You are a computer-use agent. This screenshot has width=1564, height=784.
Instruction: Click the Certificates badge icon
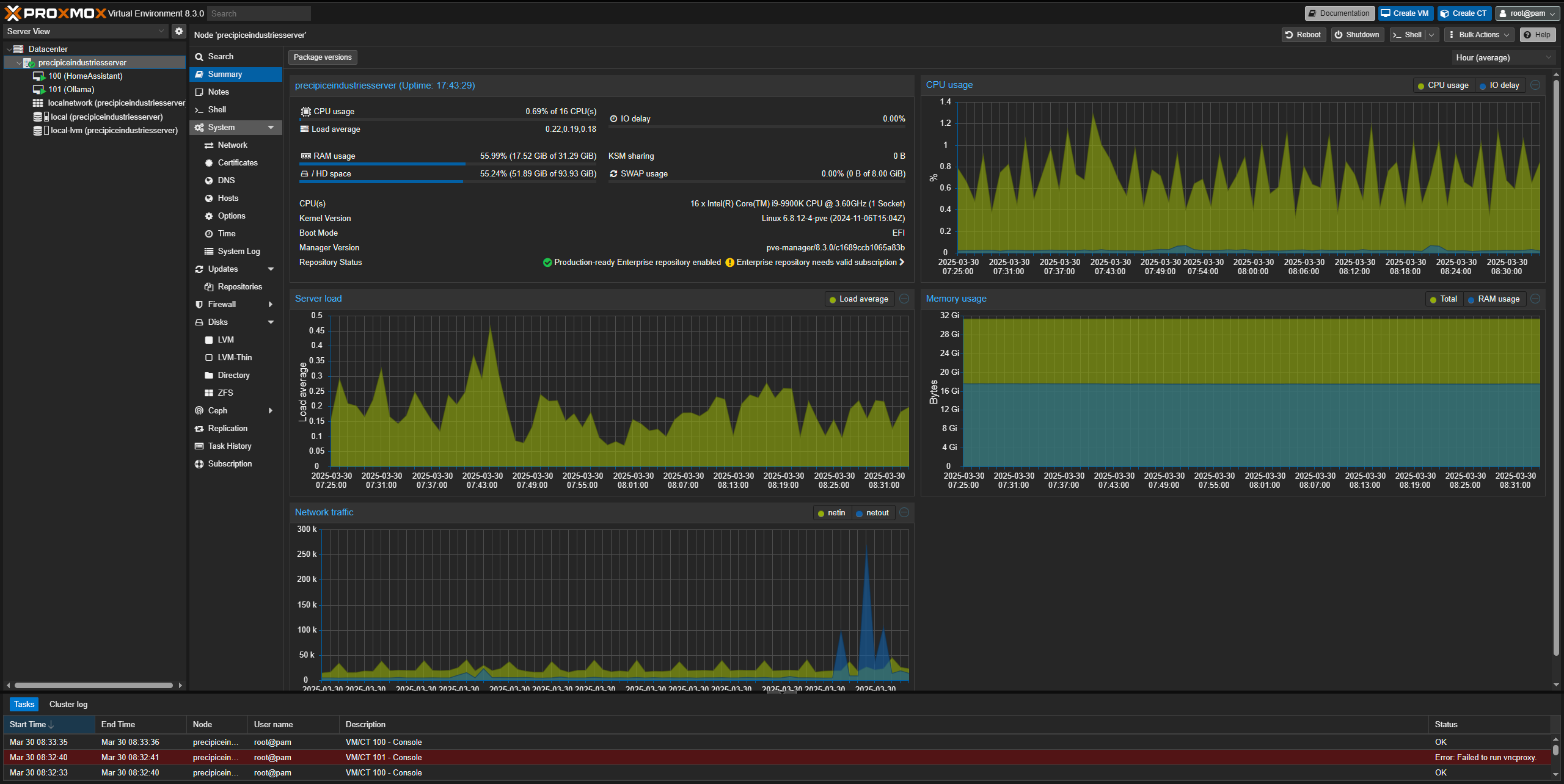209,163
